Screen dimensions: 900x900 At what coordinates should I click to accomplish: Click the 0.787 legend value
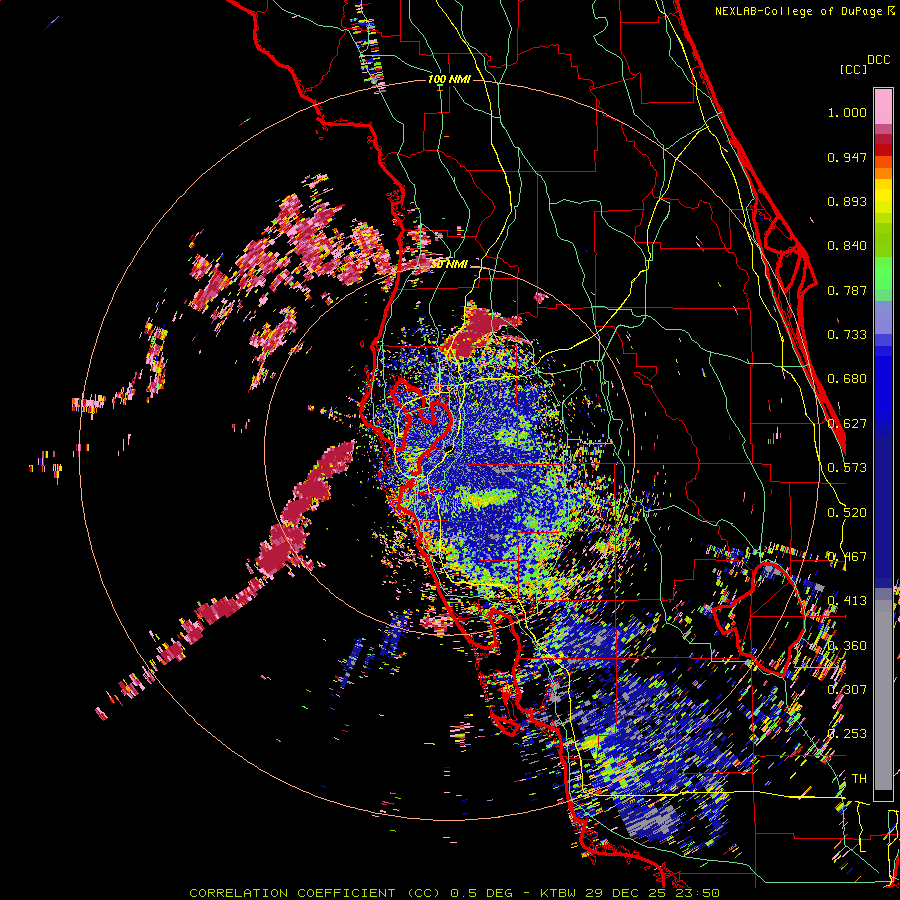pos(847,290)
